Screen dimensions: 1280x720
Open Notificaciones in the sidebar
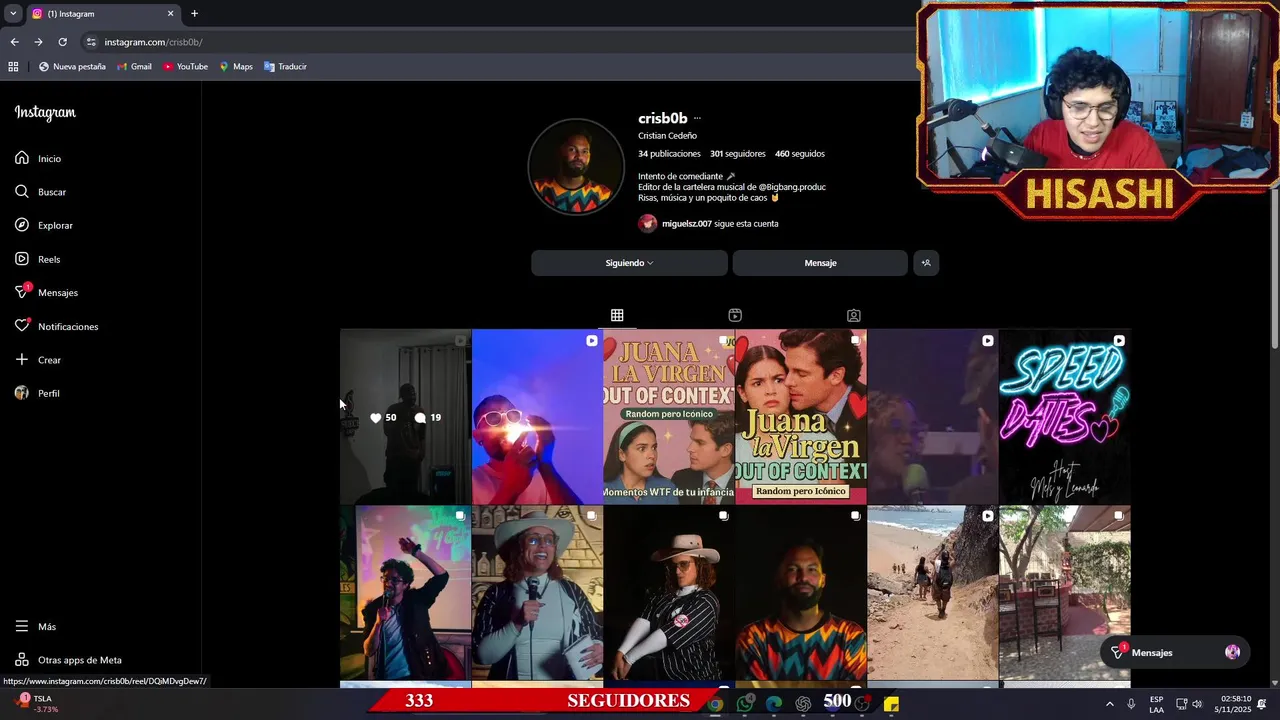[56, 326]
